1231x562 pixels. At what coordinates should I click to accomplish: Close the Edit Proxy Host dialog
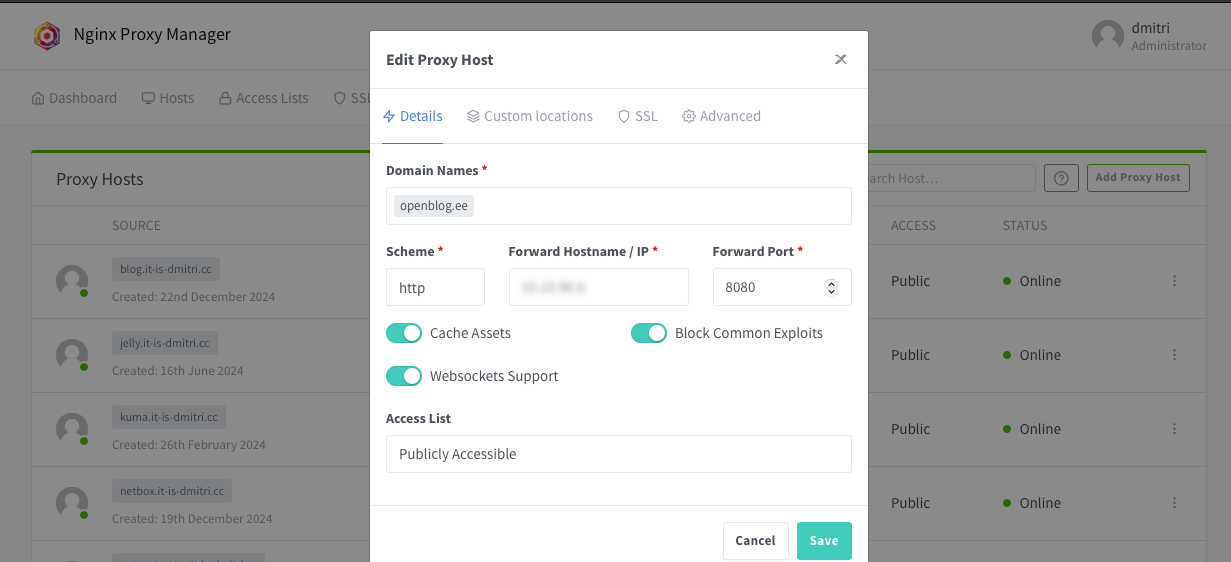pos(841,59)
